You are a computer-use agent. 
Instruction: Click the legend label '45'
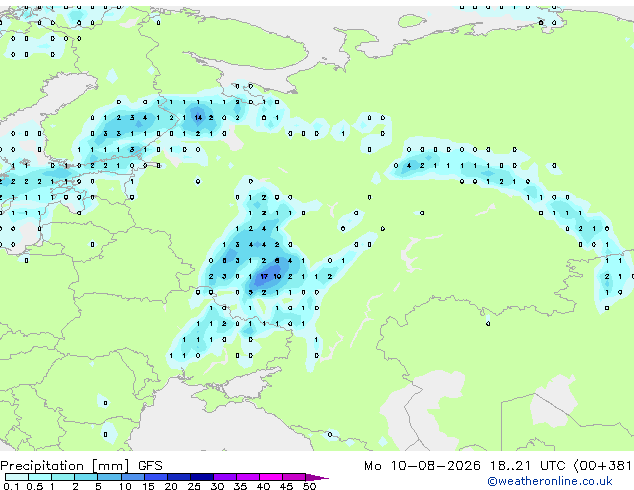coord(286,486)
